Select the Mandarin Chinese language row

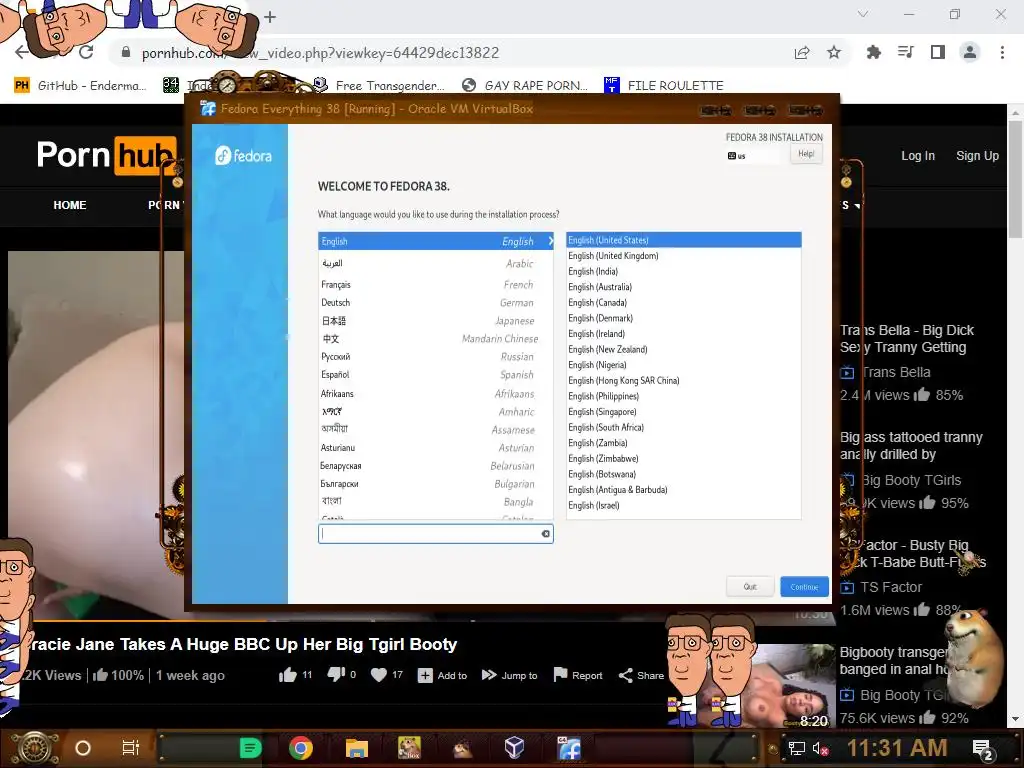tap(436, 339)
